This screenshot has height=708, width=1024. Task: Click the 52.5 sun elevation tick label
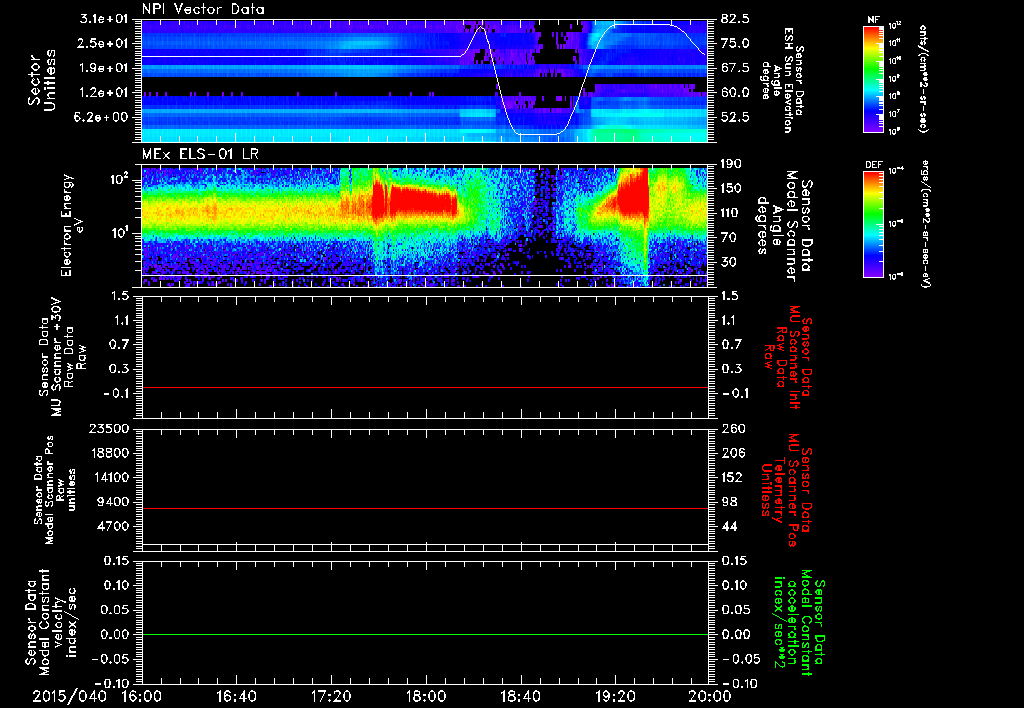[x=735, y=117]
